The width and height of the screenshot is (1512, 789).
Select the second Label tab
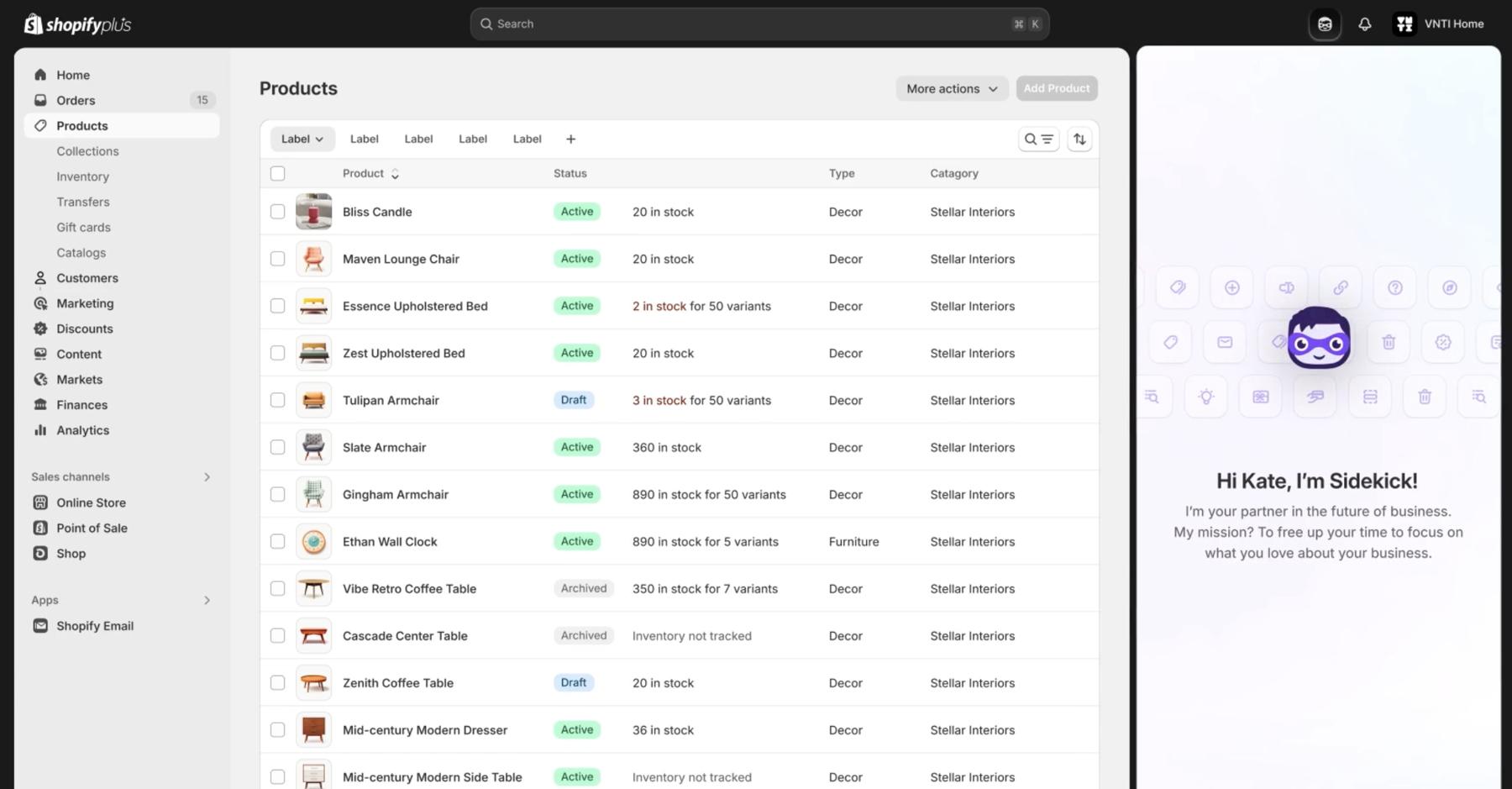(364, 139)
